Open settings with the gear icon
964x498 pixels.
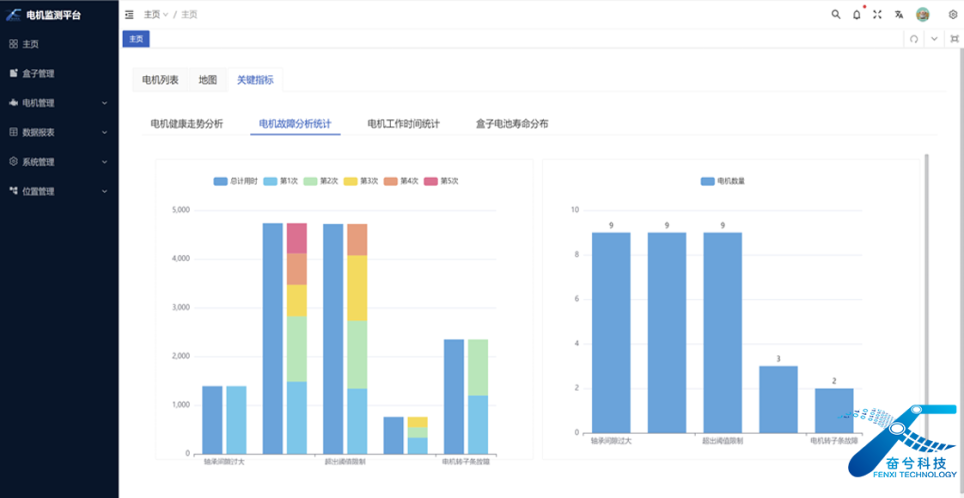coord(952,14)
